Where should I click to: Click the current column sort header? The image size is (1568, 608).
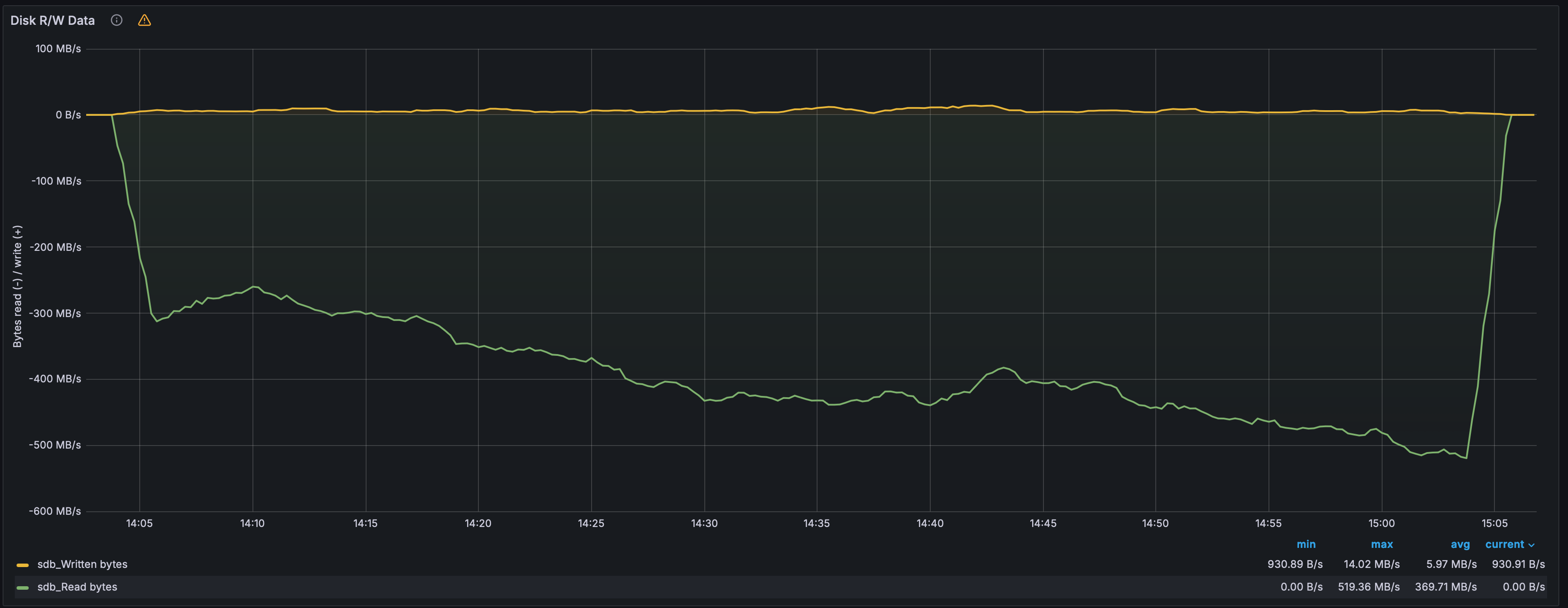tap(1504, 544)
